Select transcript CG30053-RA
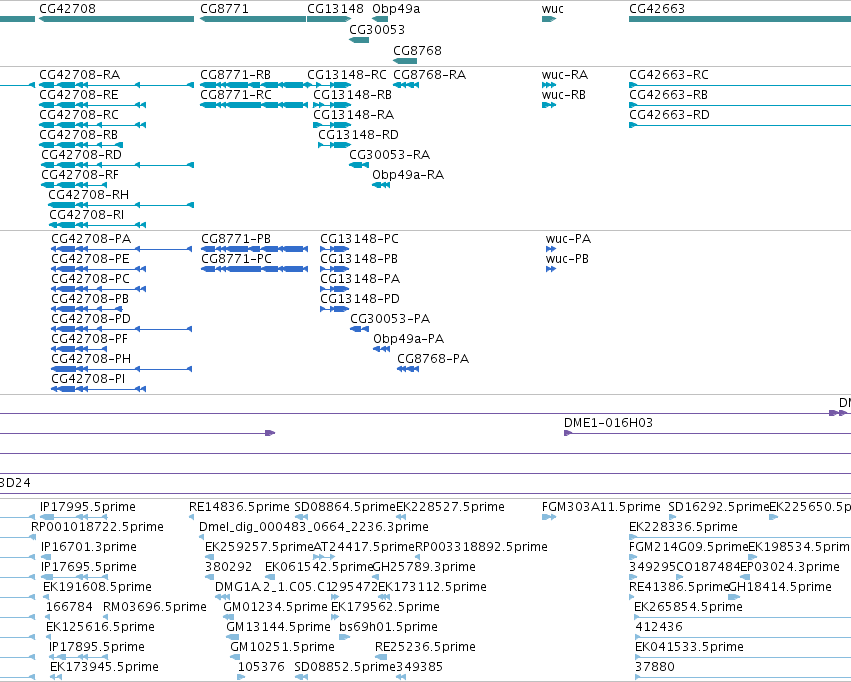This screenshot has height=682, width=851. click(389, 155)
